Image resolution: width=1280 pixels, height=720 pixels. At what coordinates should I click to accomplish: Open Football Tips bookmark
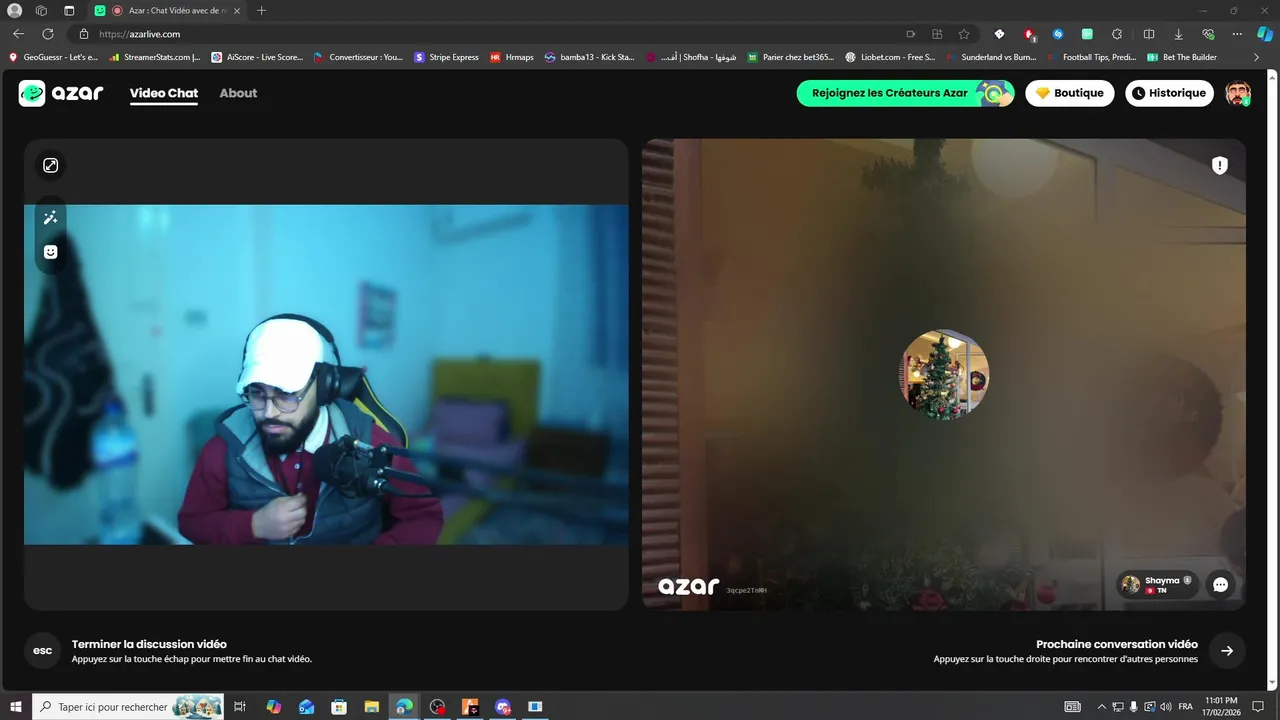tap(1091, 57)
